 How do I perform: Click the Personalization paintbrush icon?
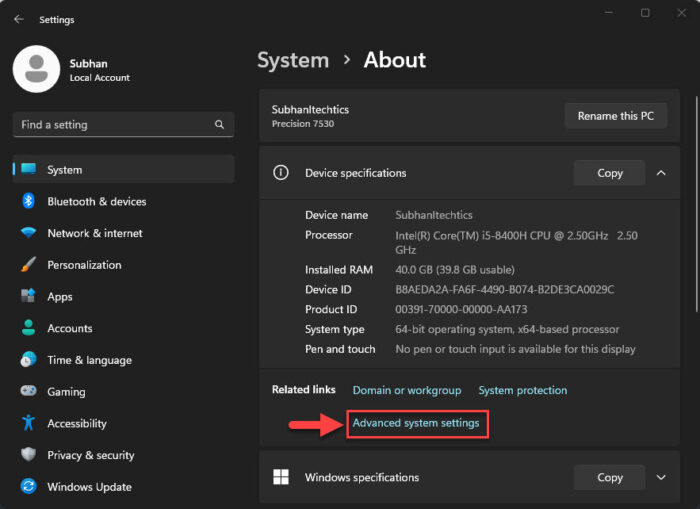pyautogui.click(x=29, y=264)
